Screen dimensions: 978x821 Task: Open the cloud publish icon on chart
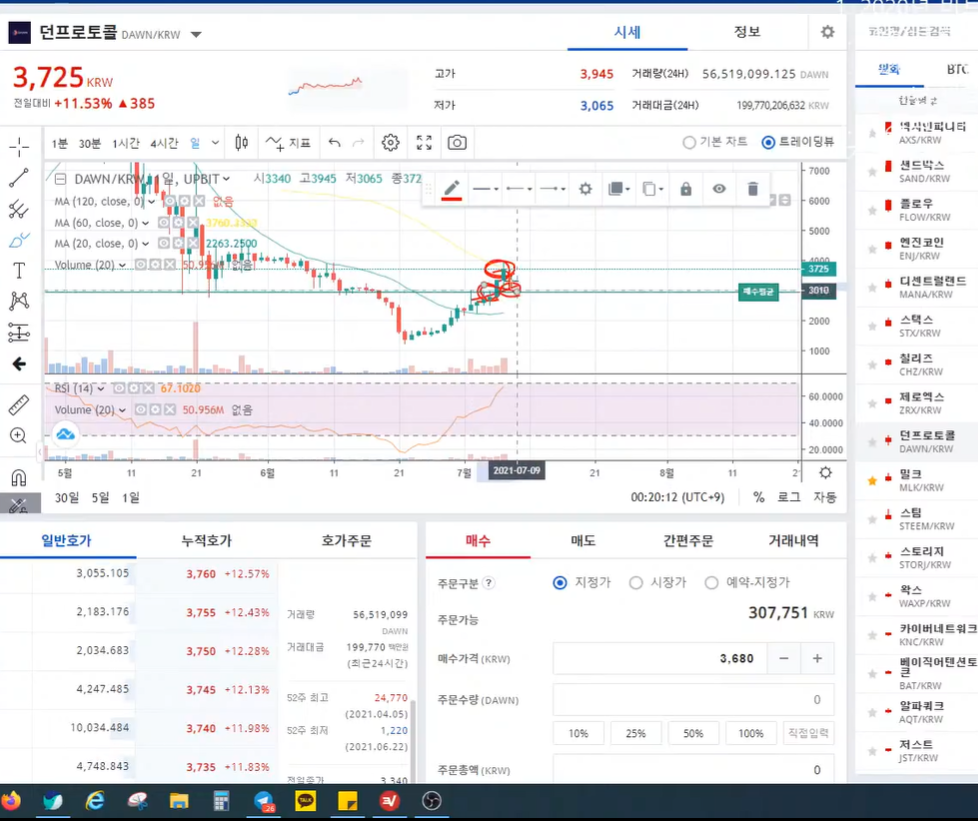[65, 435]
